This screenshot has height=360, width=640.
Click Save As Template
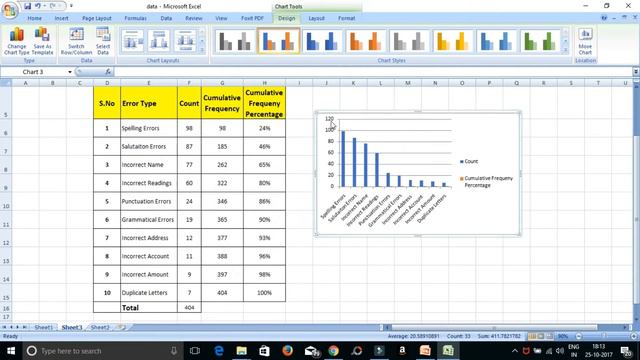click(42, 41)
